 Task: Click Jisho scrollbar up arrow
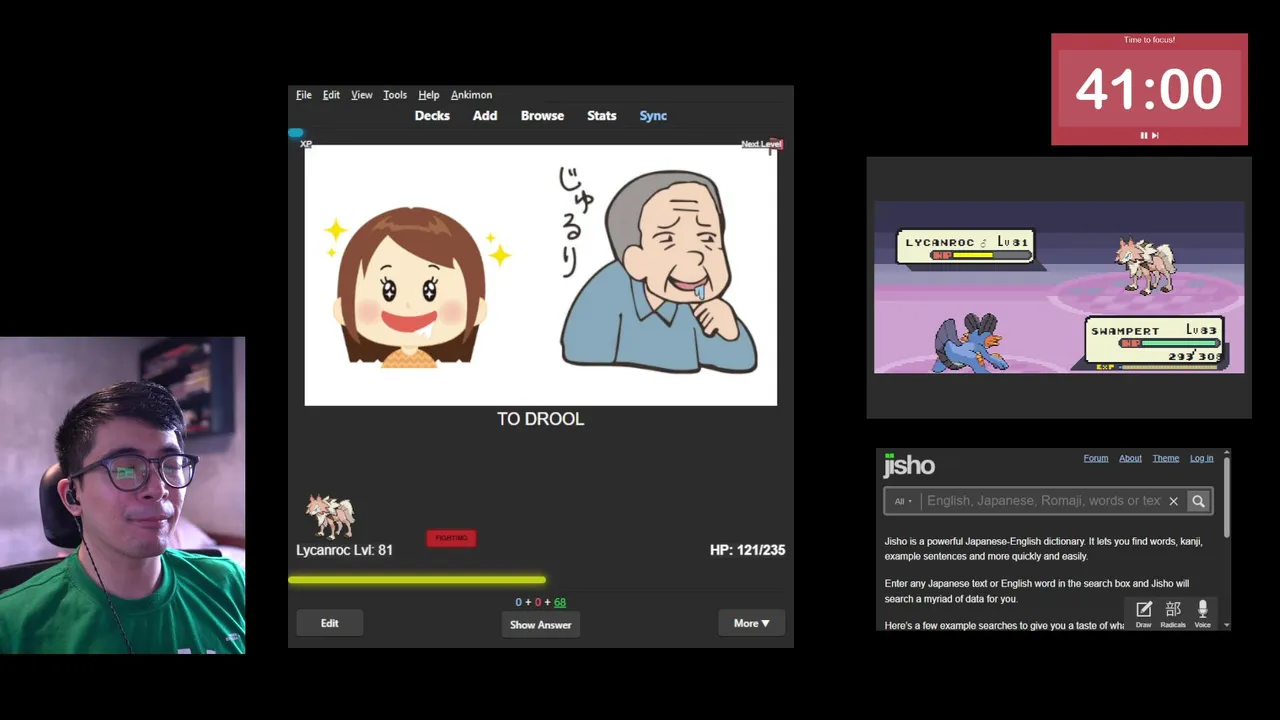click(1227, 454)
